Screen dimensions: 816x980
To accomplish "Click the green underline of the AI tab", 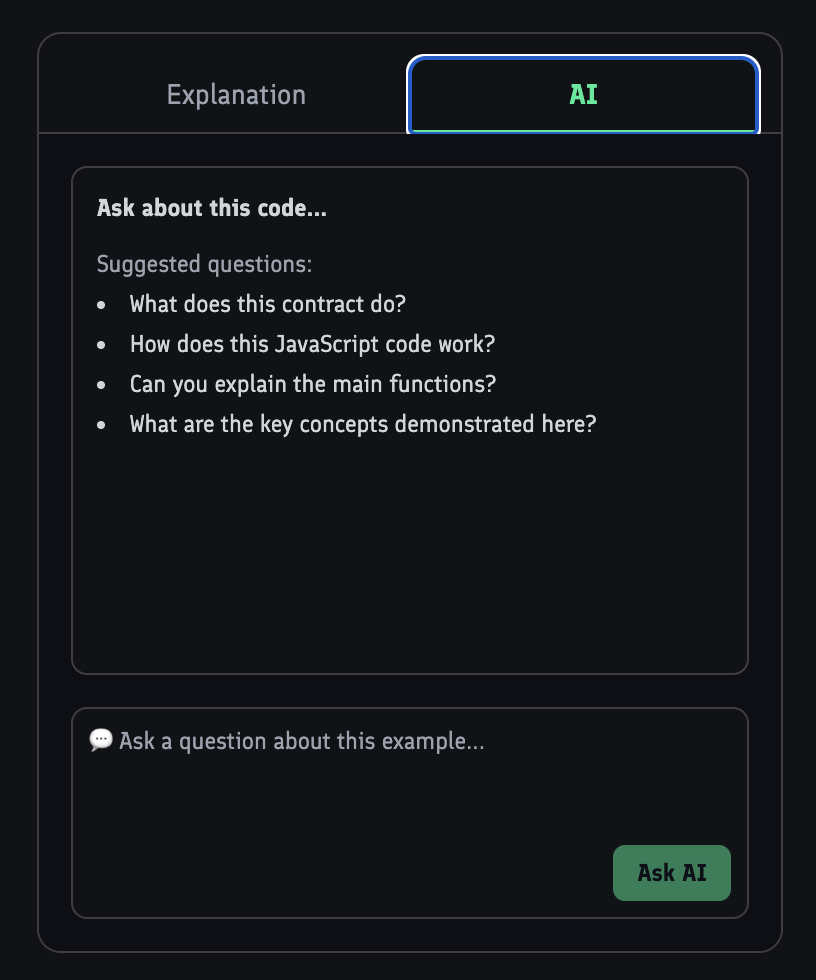I will tap(583, 130).
